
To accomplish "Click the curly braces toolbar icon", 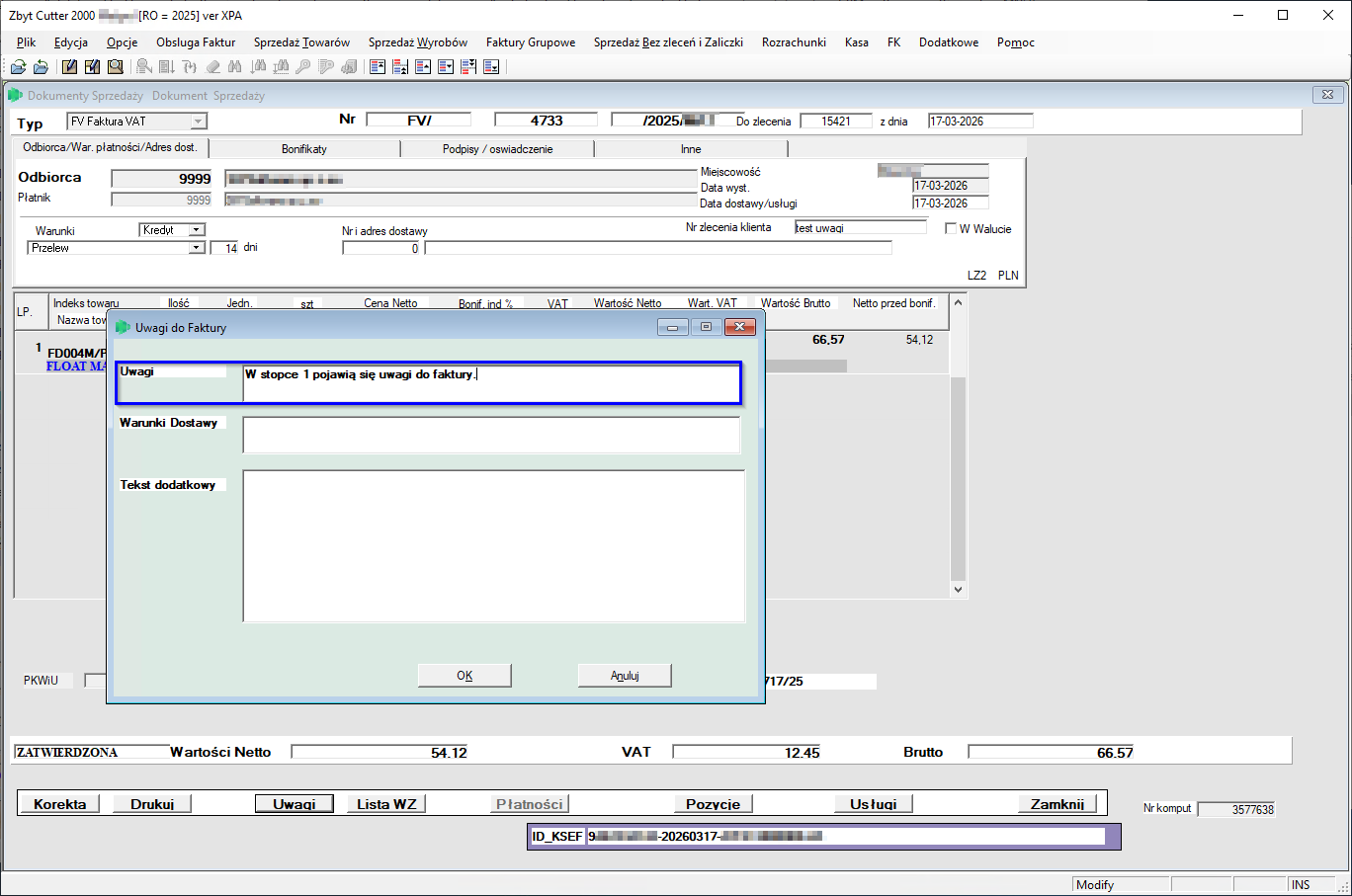I will (190, 66).
